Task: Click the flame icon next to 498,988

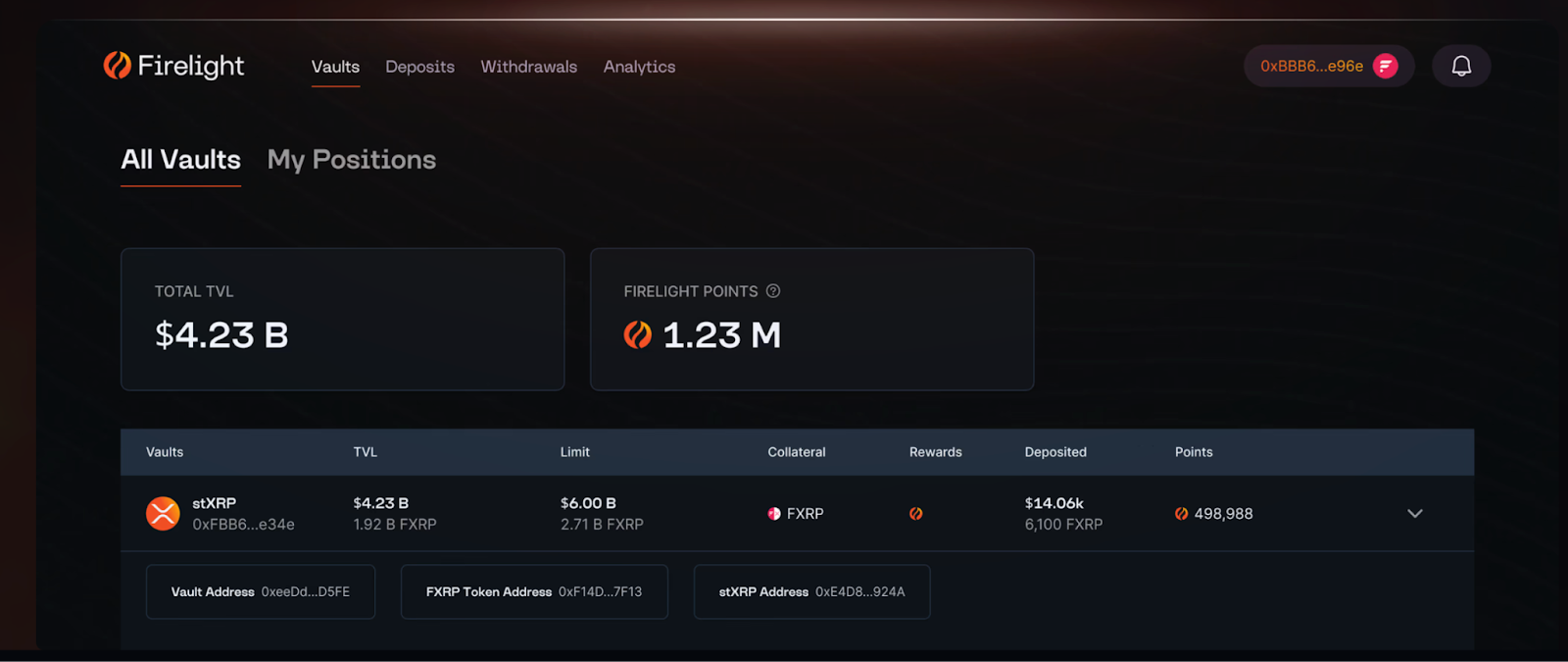Action: tap(1182, 514)
